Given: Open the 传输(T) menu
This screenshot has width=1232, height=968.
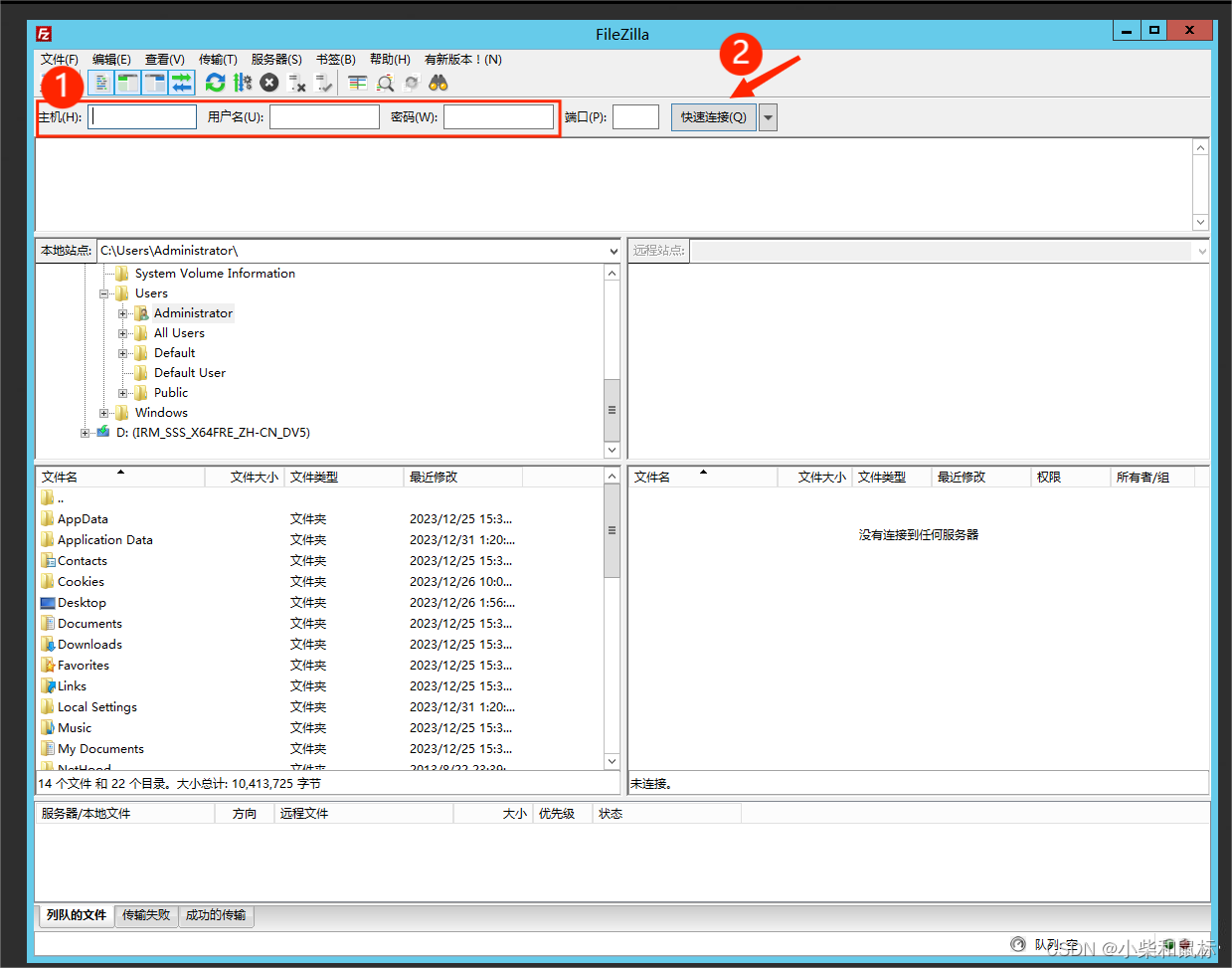Looking at the screenshot, I should click(218, 60).
